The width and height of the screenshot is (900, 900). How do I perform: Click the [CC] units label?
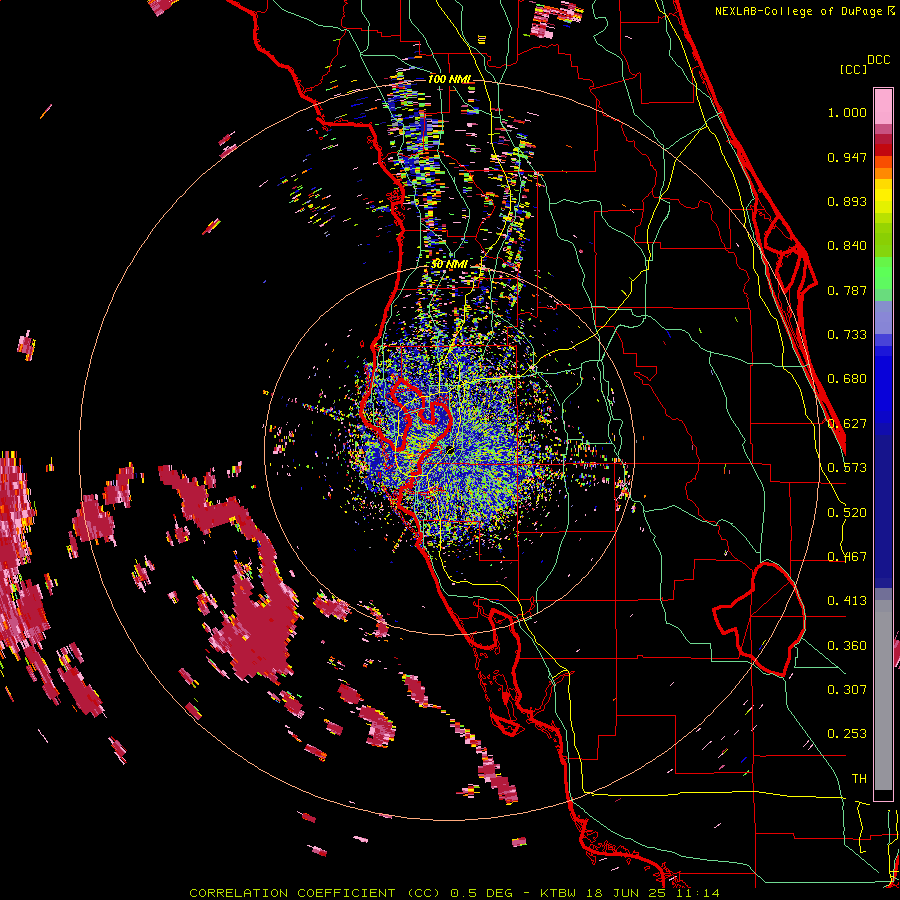[x=852, y=69]
